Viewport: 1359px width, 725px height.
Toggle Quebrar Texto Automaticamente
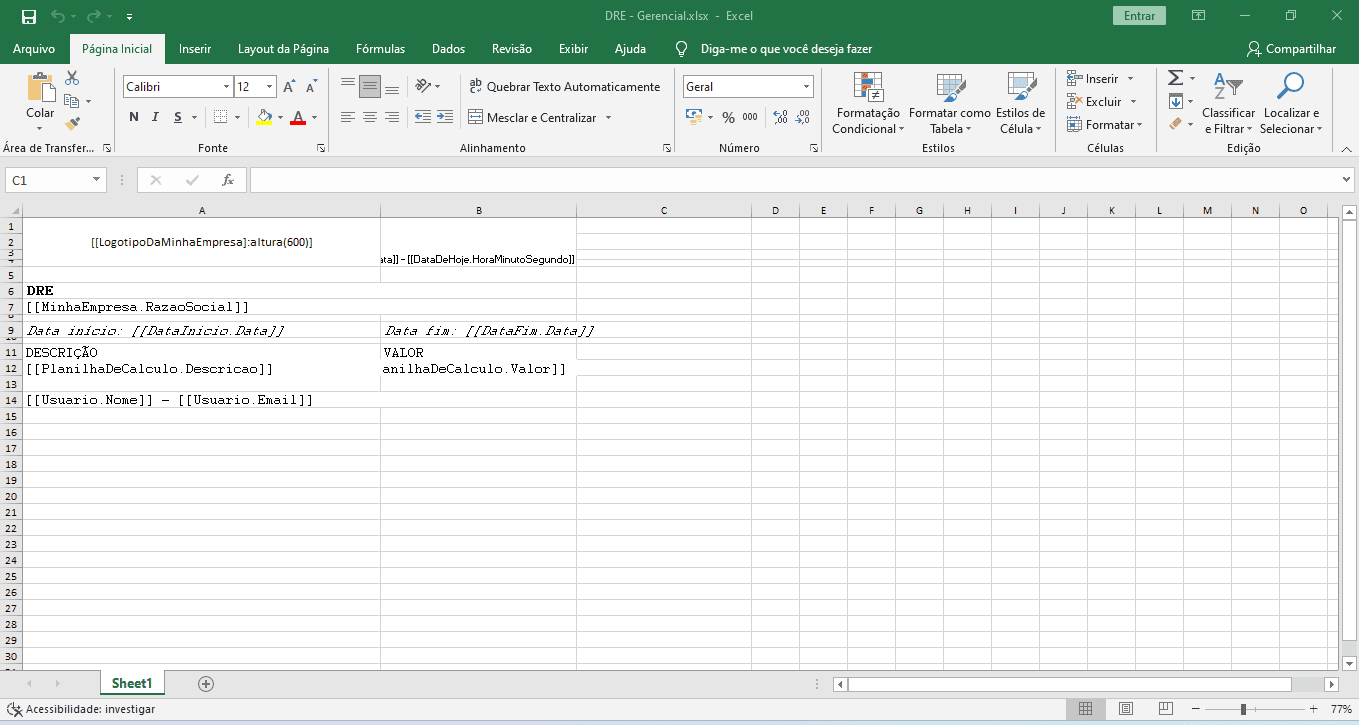565,87
